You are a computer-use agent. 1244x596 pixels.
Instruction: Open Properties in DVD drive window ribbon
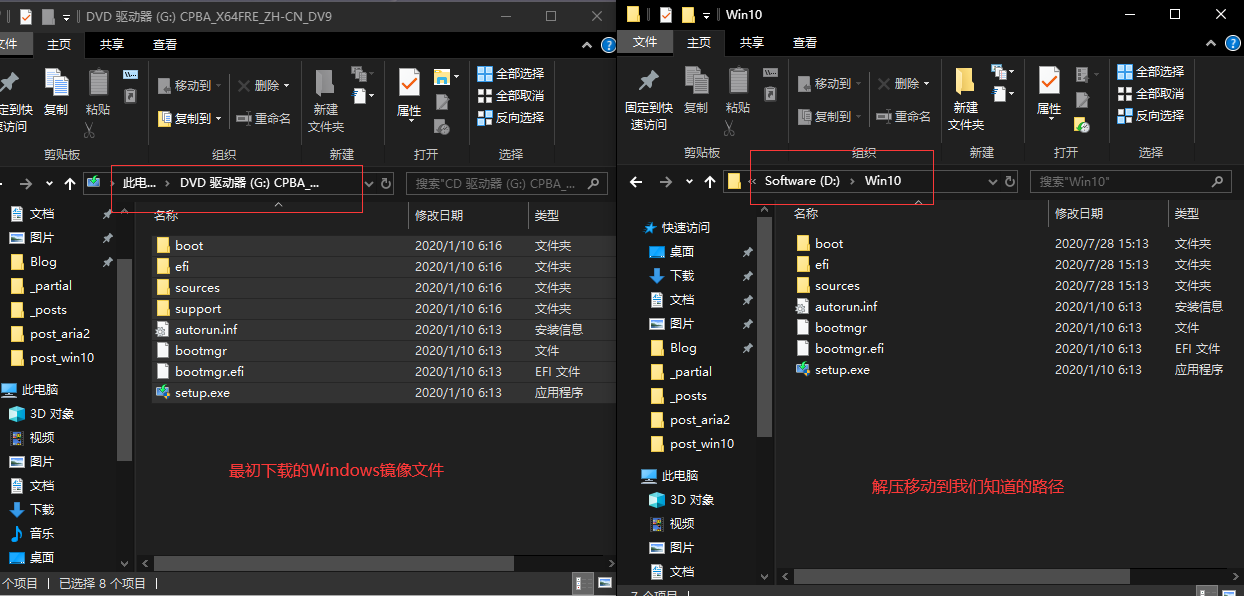[409, 93]
